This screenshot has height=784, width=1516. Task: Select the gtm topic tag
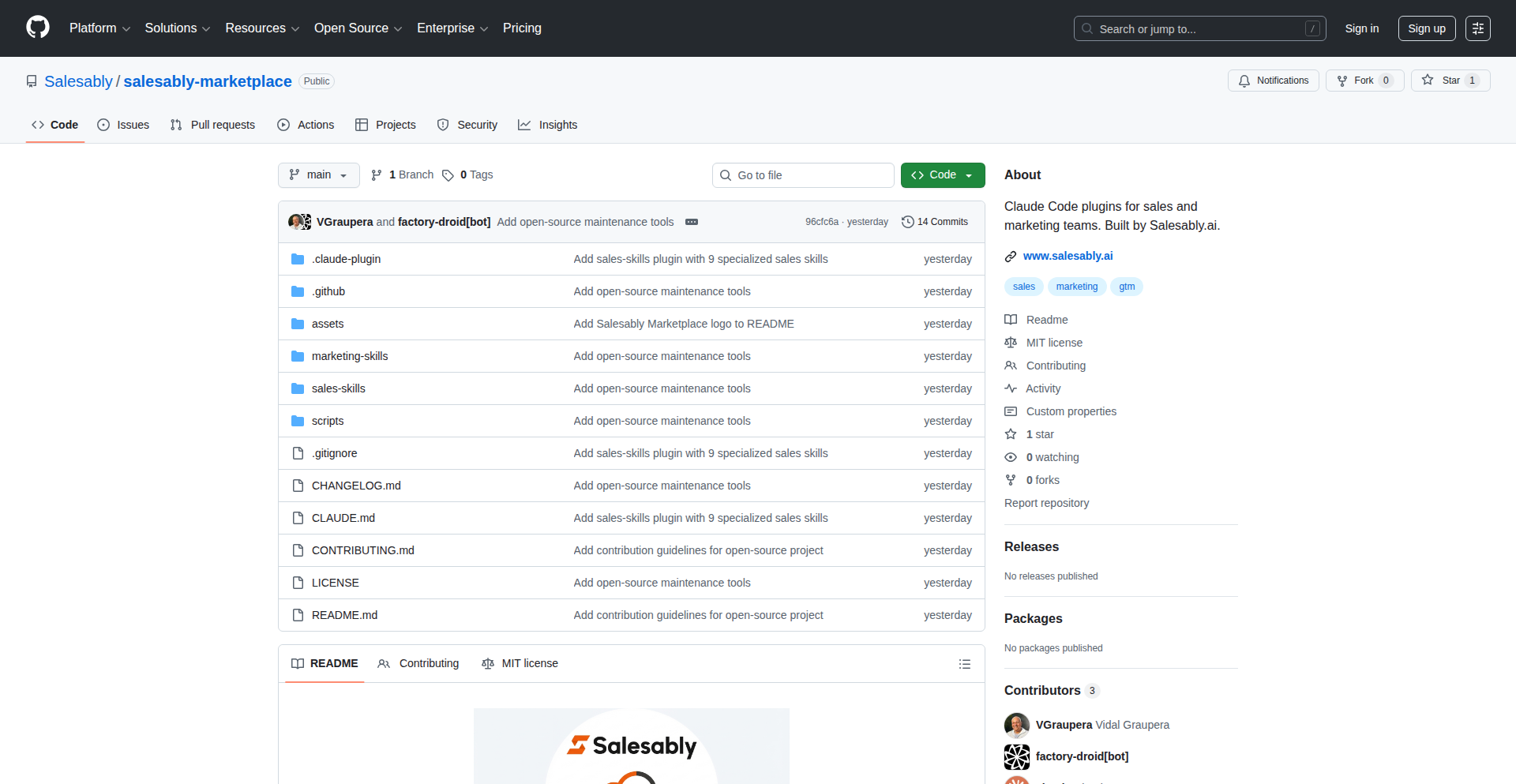pyautogui.click(x=1127, y=287)
